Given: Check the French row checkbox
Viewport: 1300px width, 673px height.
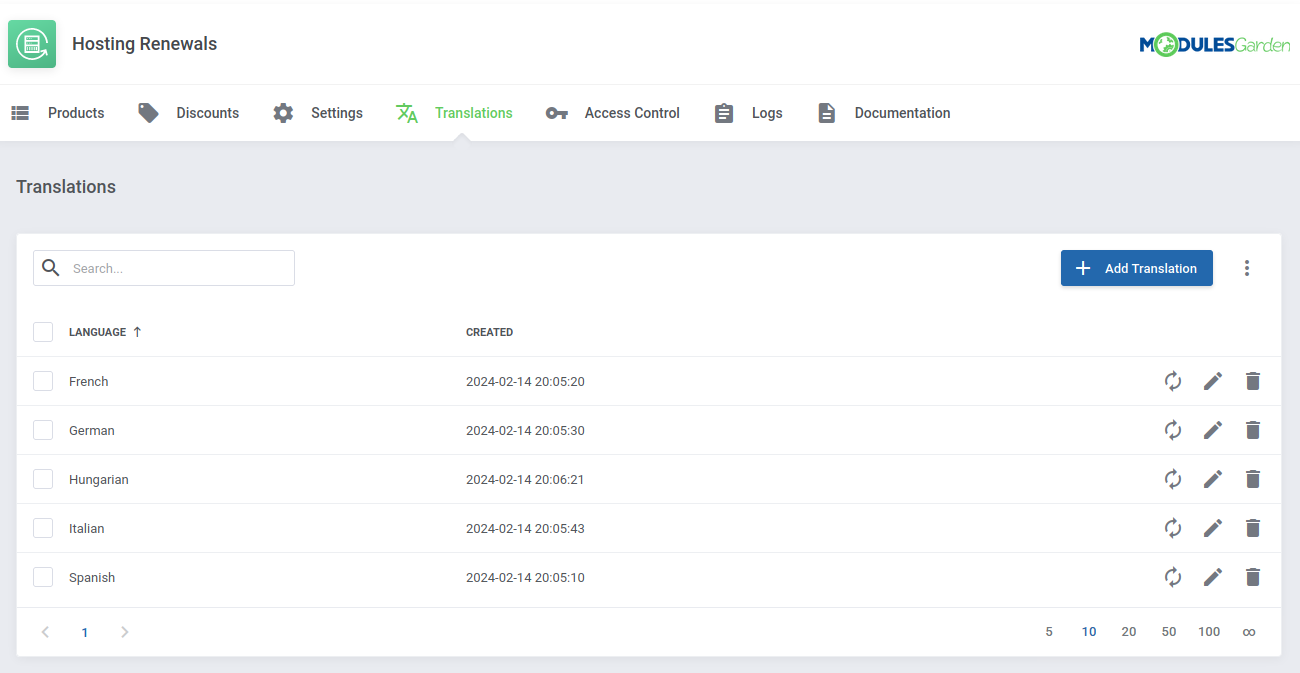Looking at the screenshot, I should coord(43,381).
